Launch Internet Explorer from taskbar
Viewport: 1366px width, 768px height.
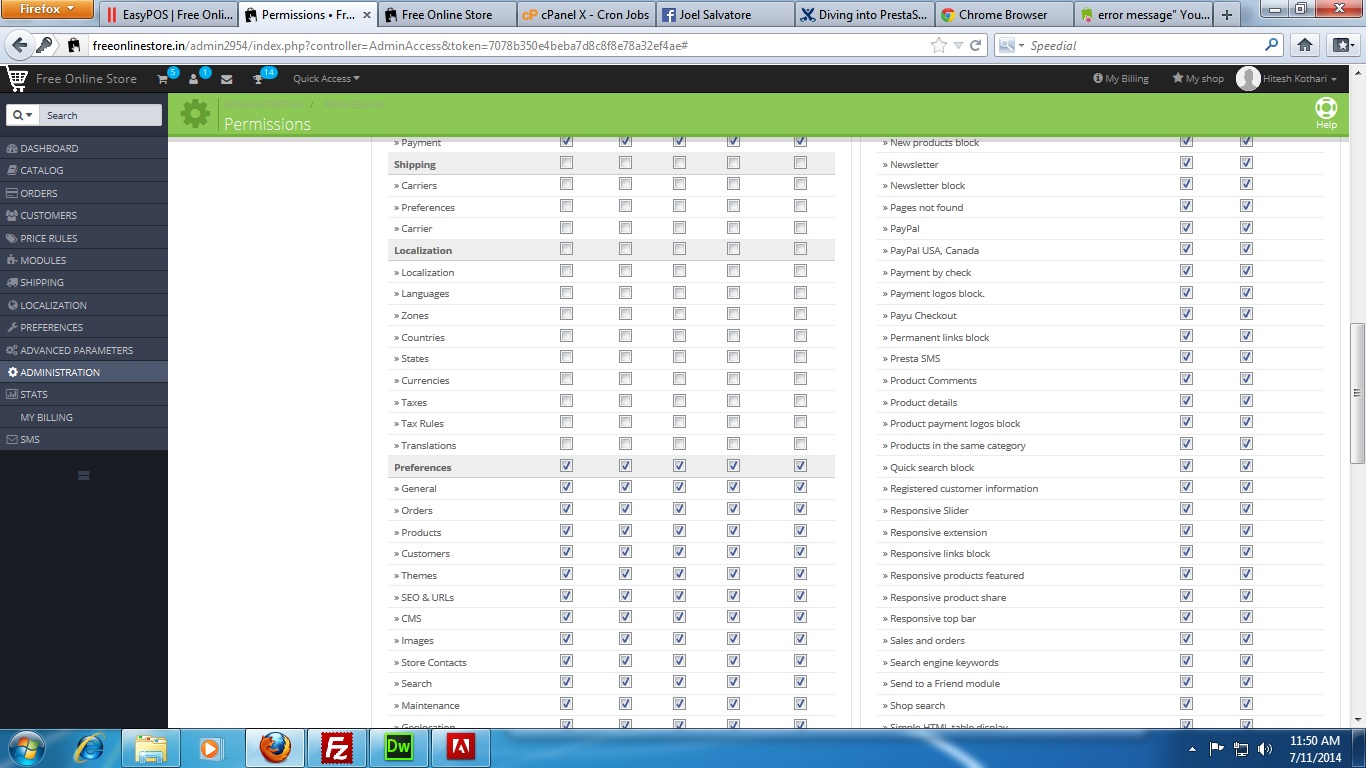(90, 748)
